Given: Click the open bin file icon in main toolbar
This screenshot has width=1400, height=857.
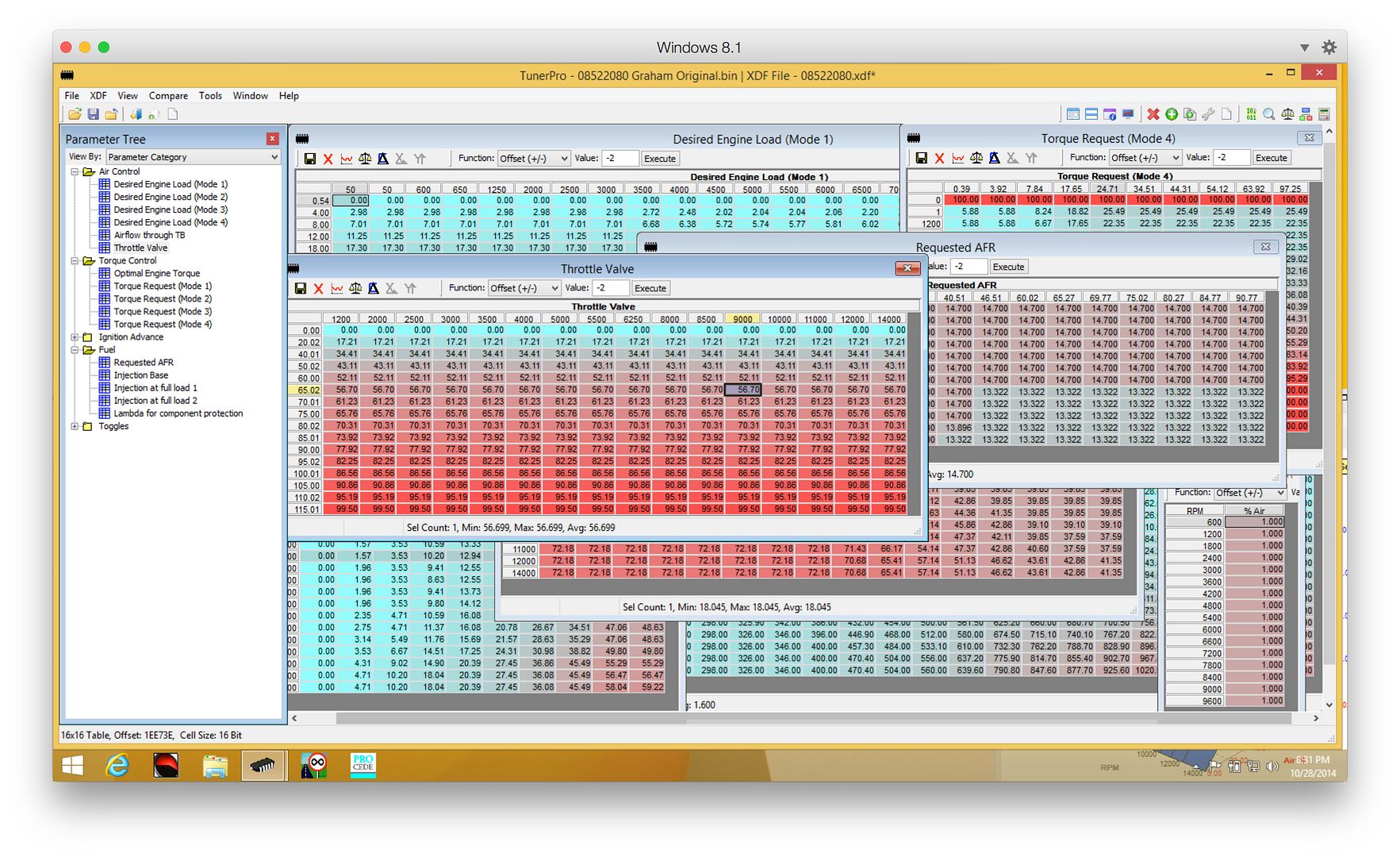Looking at the screenshot, I should (x=75, y=114).
